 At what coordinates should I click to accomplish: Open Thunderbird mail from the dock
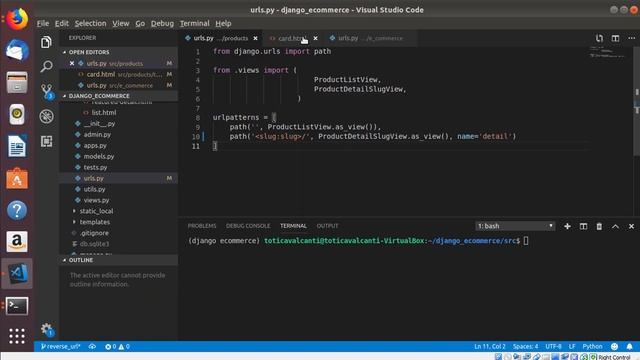[x=17, y=51]
